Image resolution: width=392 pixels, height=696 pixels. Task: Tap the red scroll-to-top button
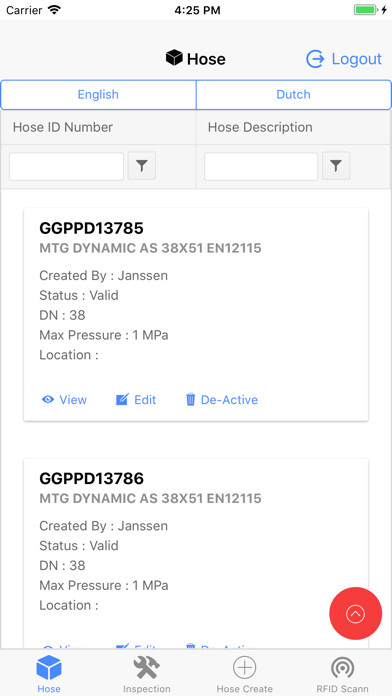coord(356,613)
